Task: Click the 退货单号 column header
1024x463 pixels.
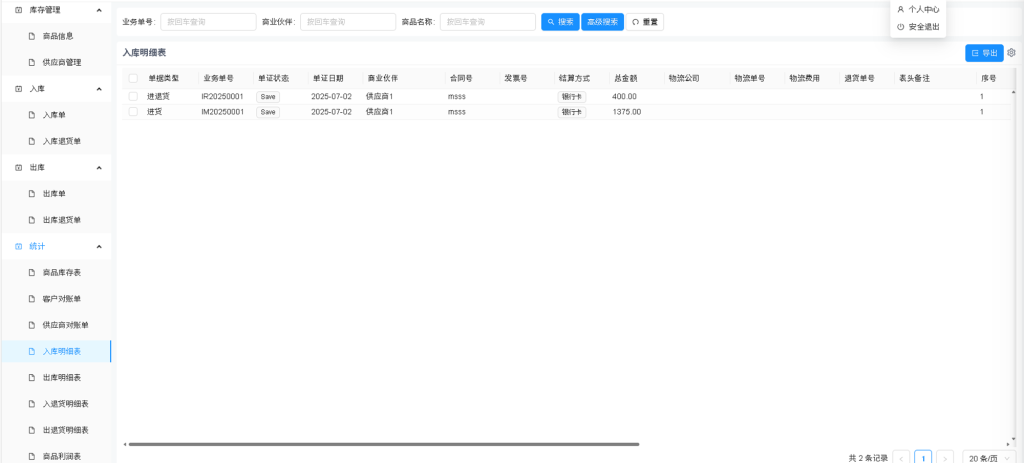Action: coord(859,78)
